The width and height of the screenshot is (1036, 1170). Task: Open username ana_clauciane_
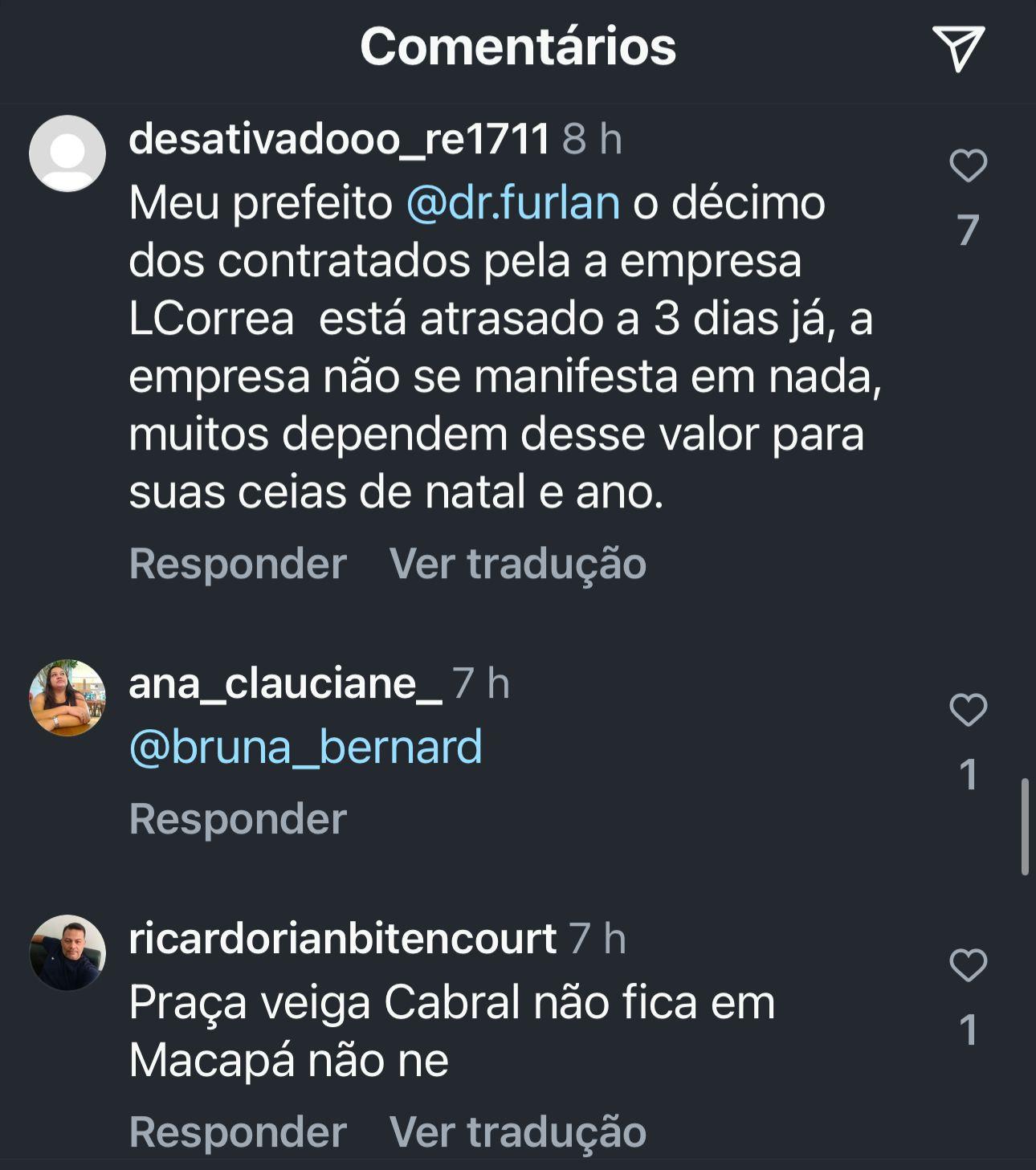coord(285,683)
